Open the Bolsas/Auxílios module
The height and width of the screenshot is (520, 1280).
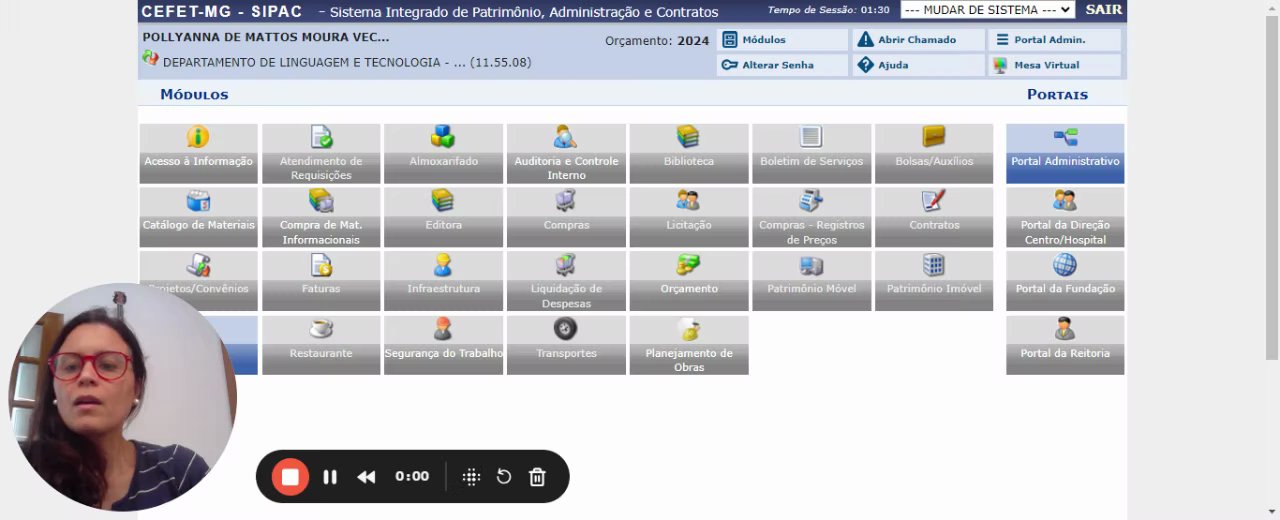[934, 153]
